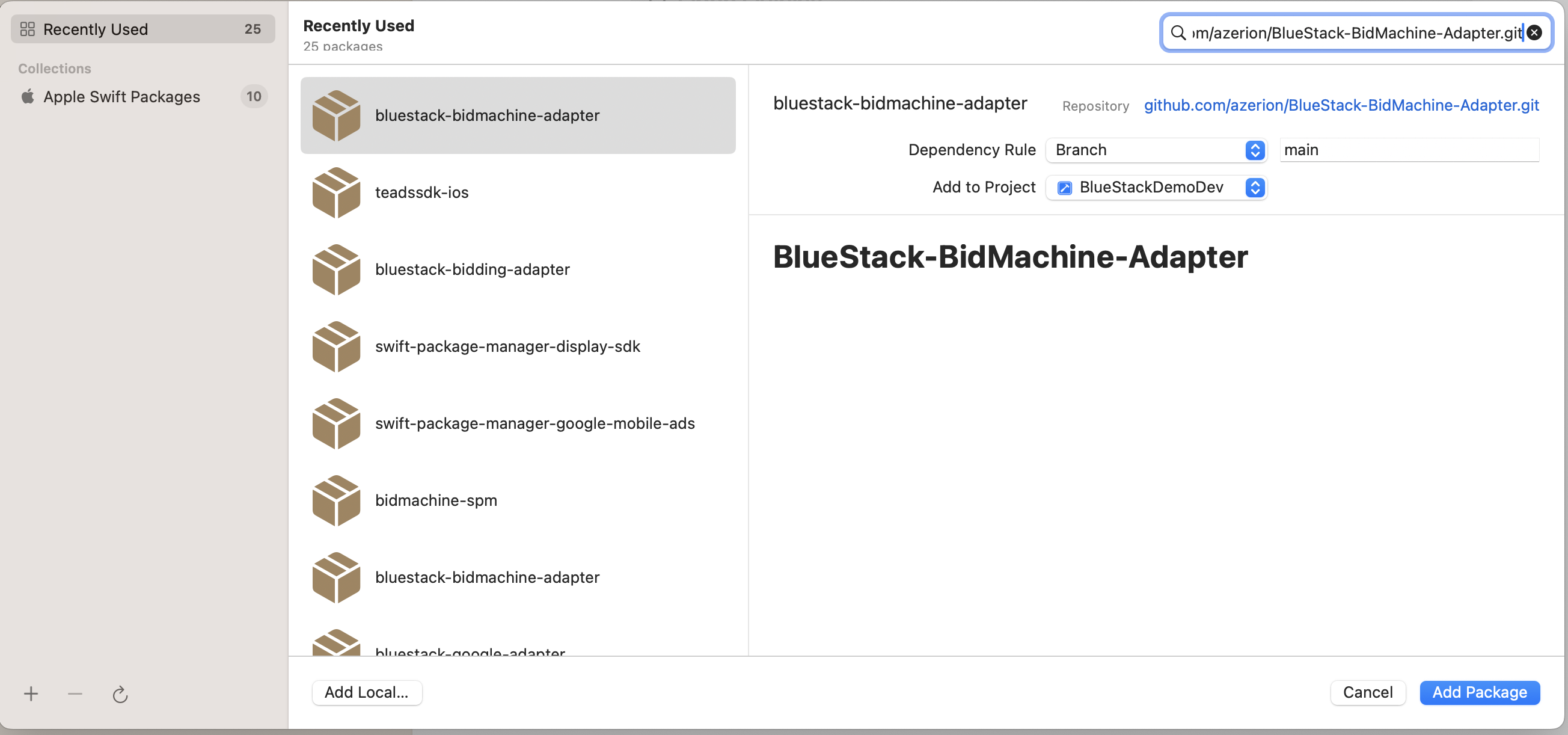The width and height of the screenshot is (1568, 735).
Task: Select the bidmachine-spm package name
Action: click(x=436, y=500)
